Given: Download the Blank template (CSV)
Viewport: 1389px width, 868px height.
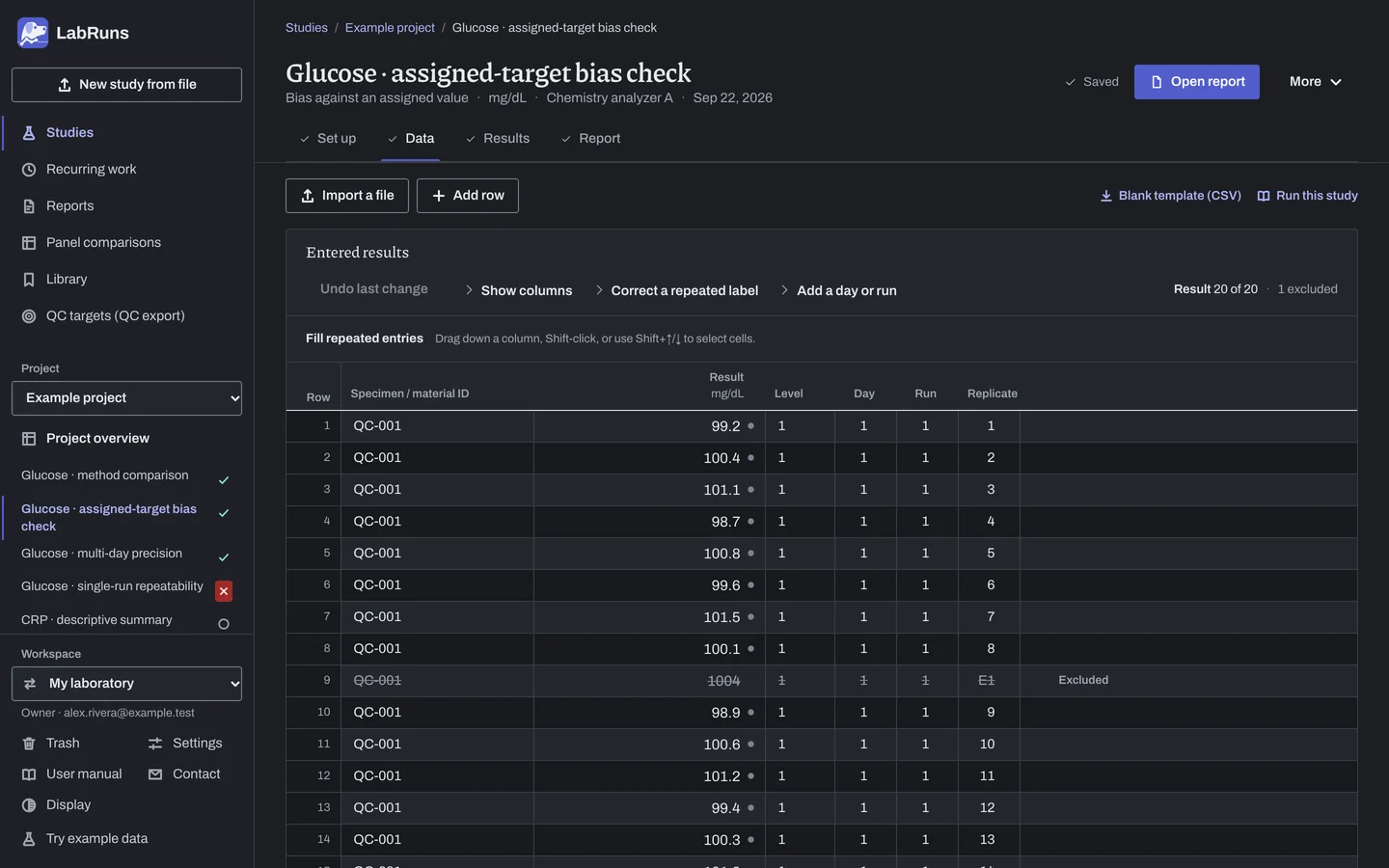Looking at the screenshot, I should [1170, 196].
